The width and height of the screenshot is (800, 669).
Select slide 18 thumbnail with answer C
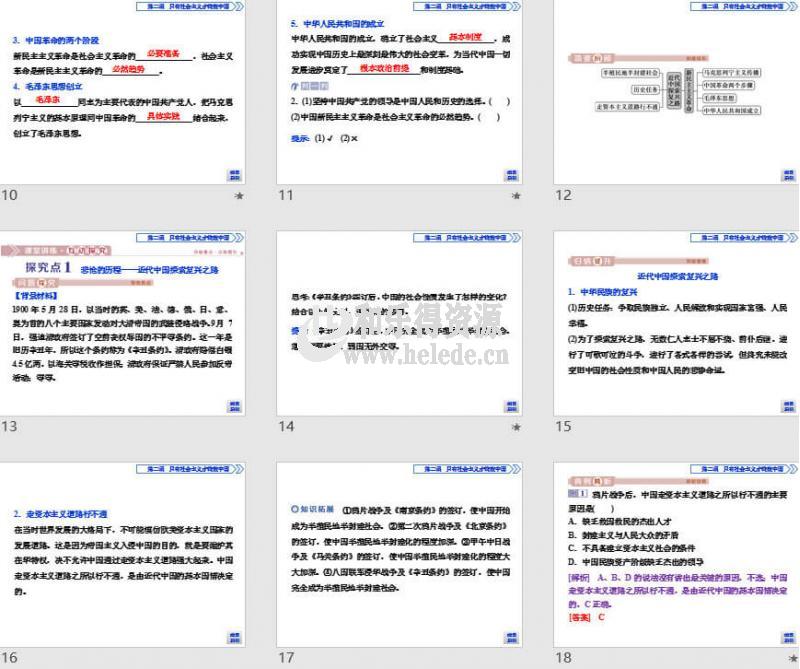[677, 555]
